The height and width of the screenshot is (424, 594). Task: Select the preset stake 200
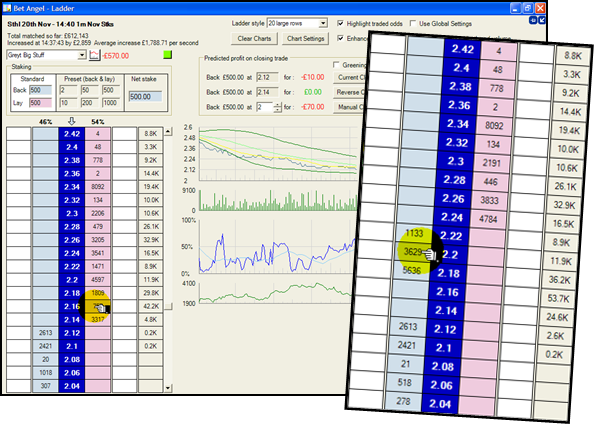[90, 103]
